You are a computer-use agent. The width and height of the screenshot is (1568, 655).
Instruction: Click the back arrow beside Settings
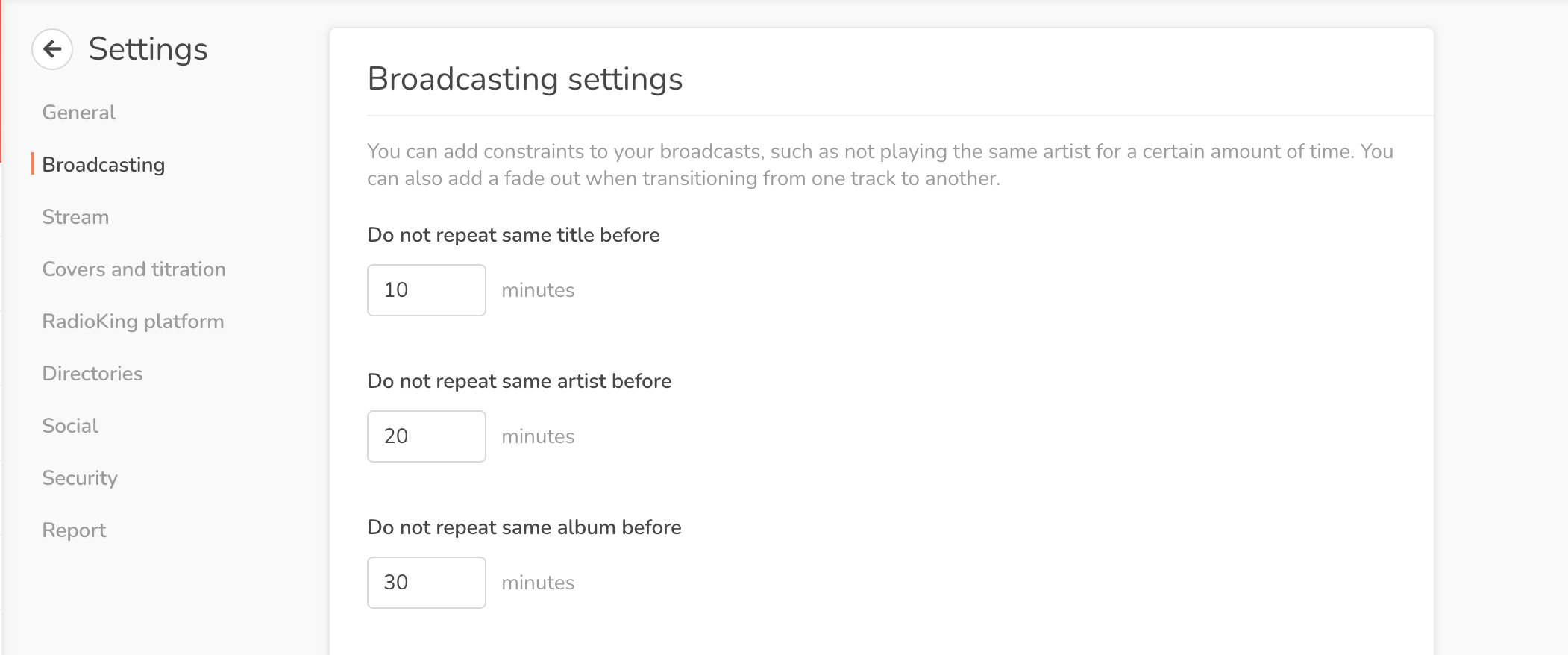52,49
